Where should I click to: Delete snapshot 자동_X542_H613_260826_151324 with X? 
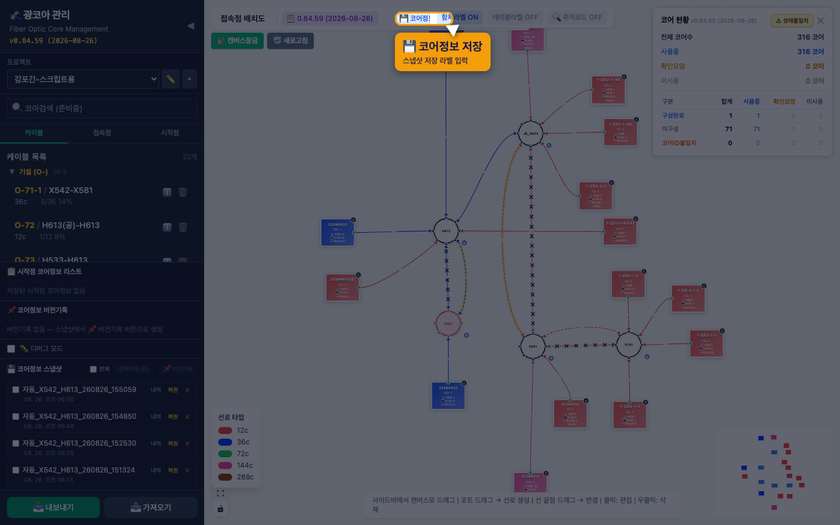pos(187,470)
